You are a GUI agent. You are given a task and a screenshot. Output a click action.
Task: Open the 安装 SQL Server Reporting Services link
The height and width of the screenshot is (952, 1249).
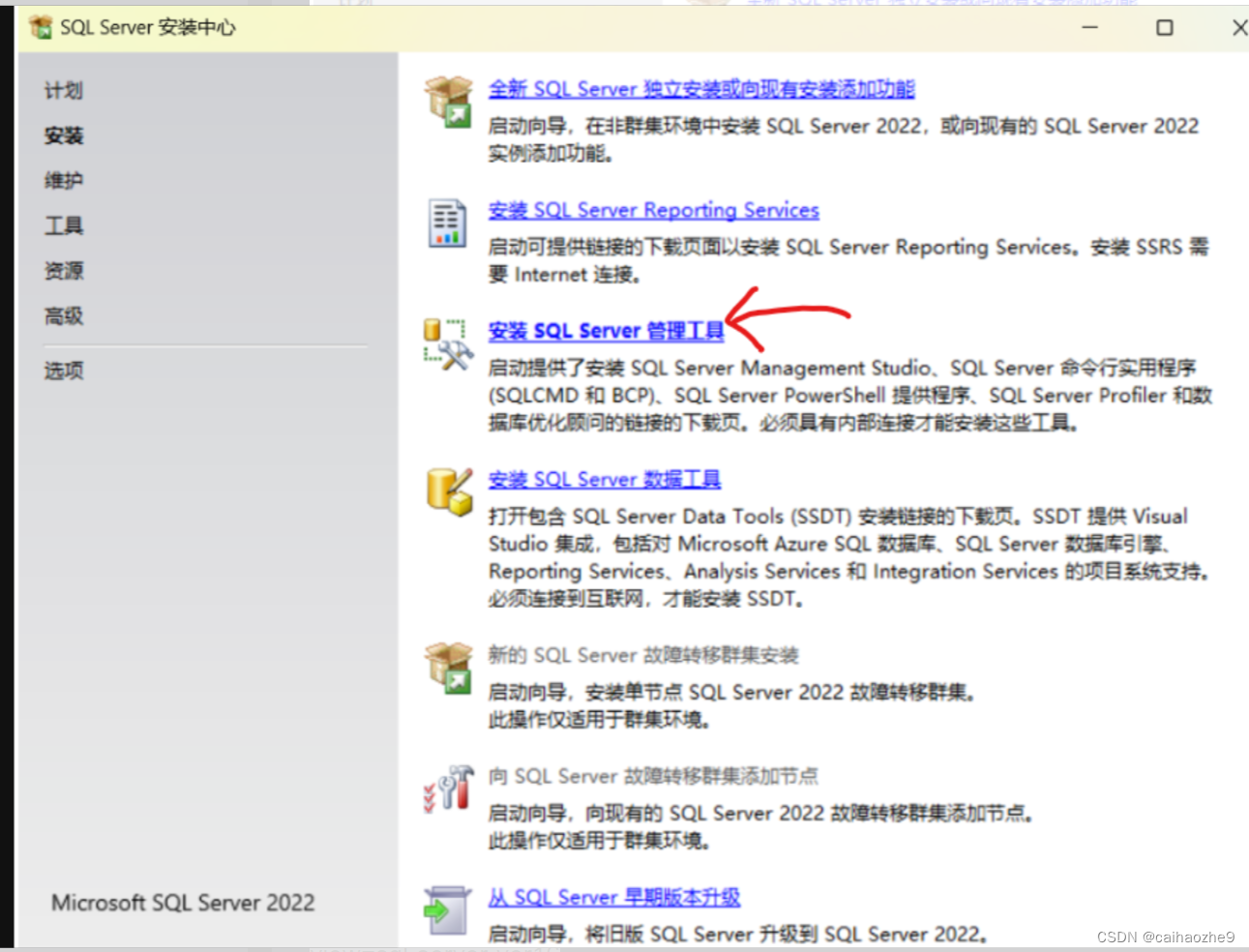tap(654, 210)
